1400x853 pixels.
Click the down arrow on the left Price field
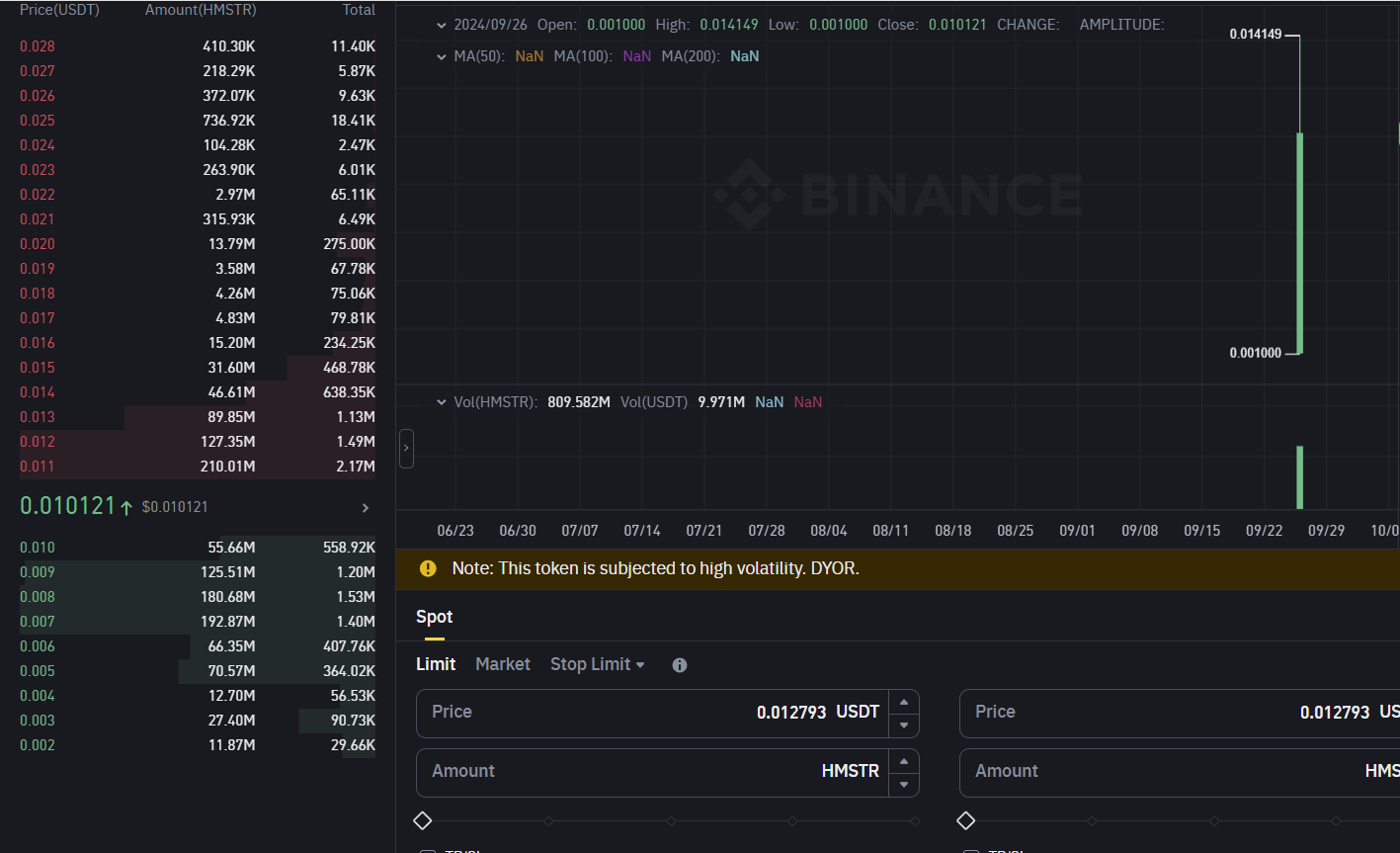click(903, 725)
